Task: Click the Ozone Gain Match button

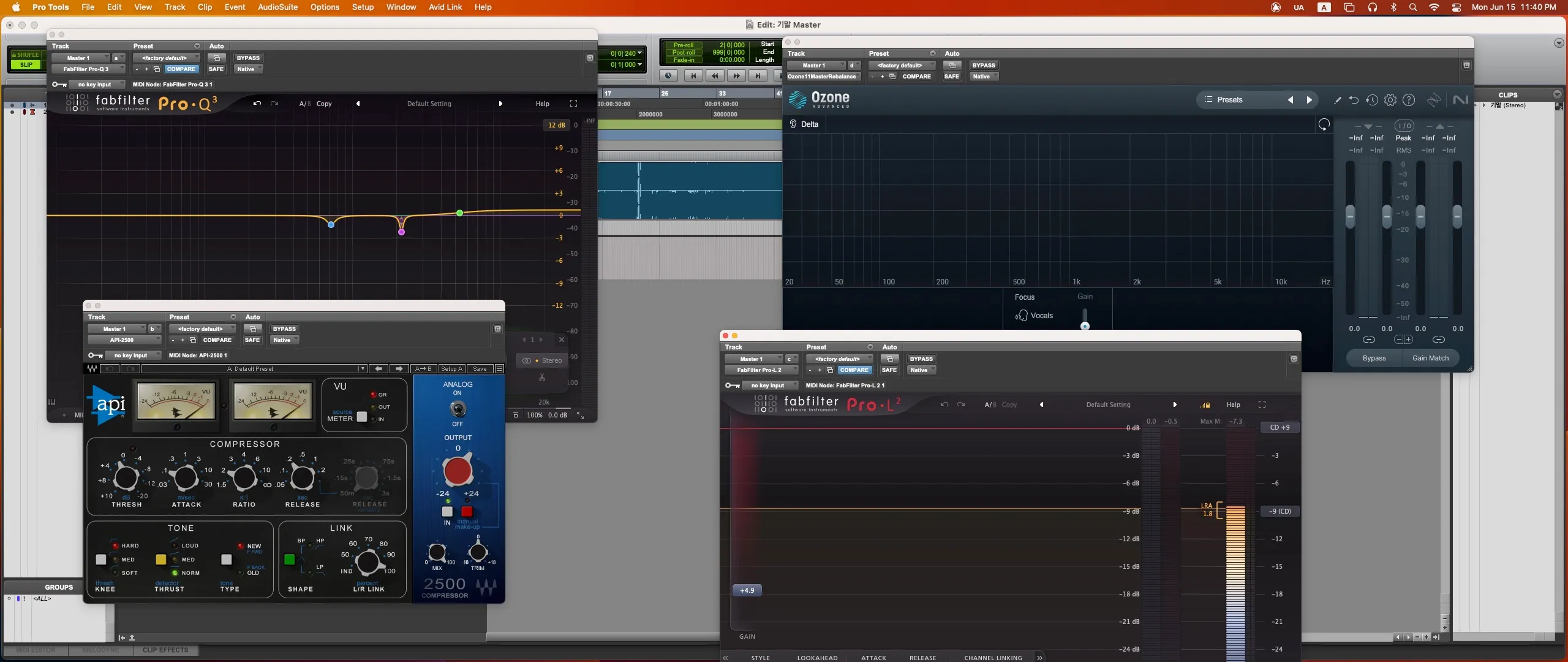Action: click(1430, 358)
